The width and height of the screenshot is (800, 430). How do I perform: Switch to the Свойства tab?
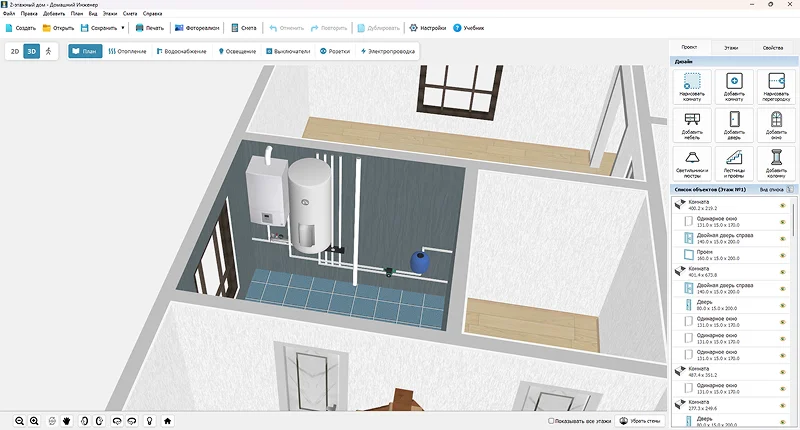coord(772,47)
